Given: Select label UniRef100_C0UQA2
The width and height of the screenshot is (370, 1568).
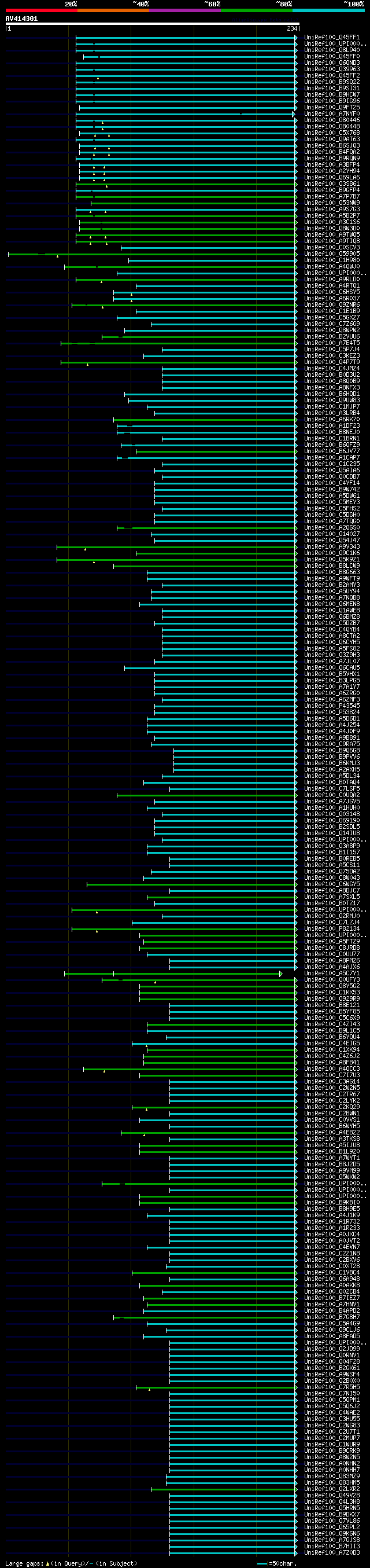Looking at the screenshot, I should pos(332,795).
